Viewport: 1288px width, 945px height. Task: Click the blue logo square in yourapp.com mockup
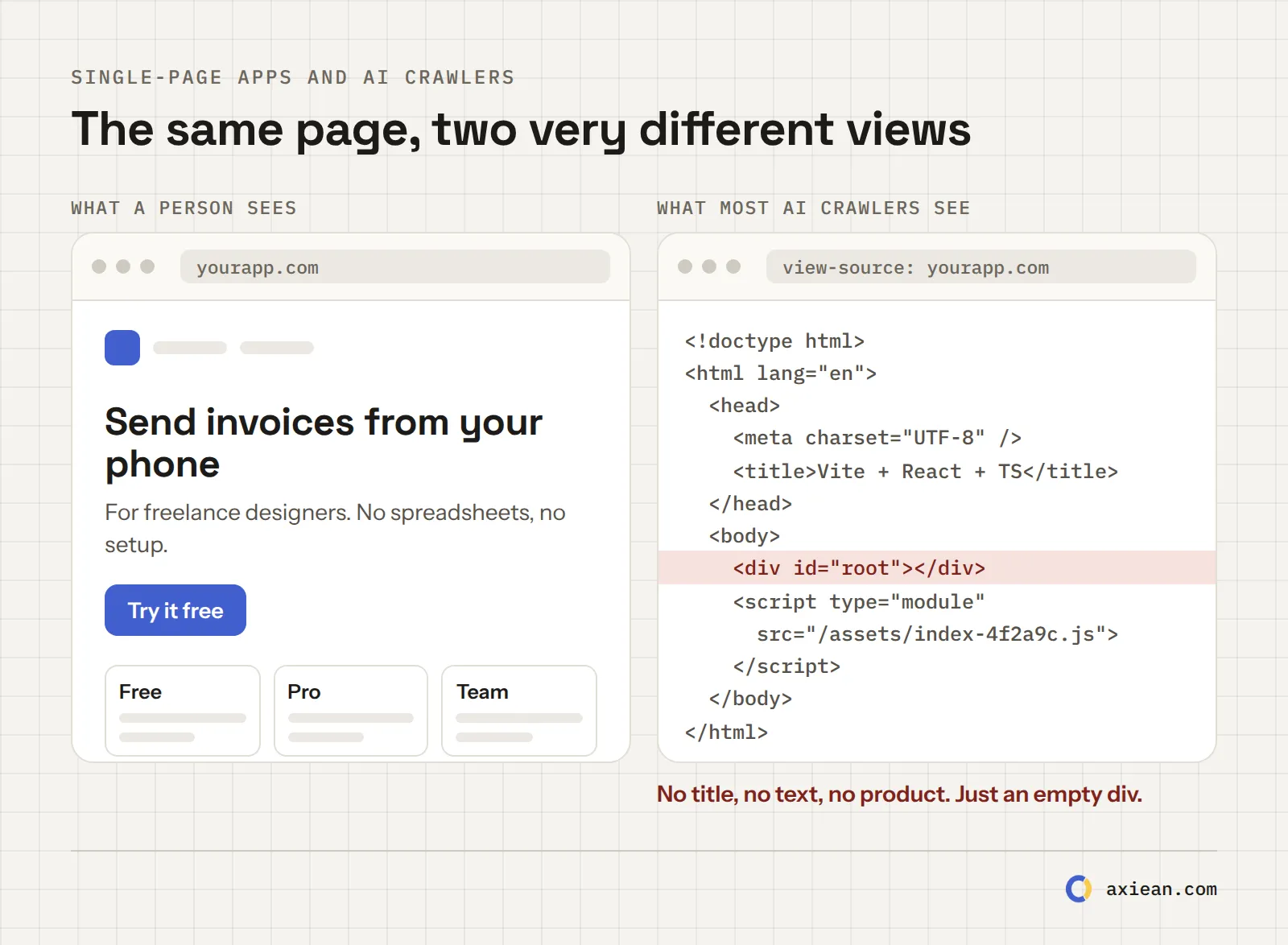(122, 348)
